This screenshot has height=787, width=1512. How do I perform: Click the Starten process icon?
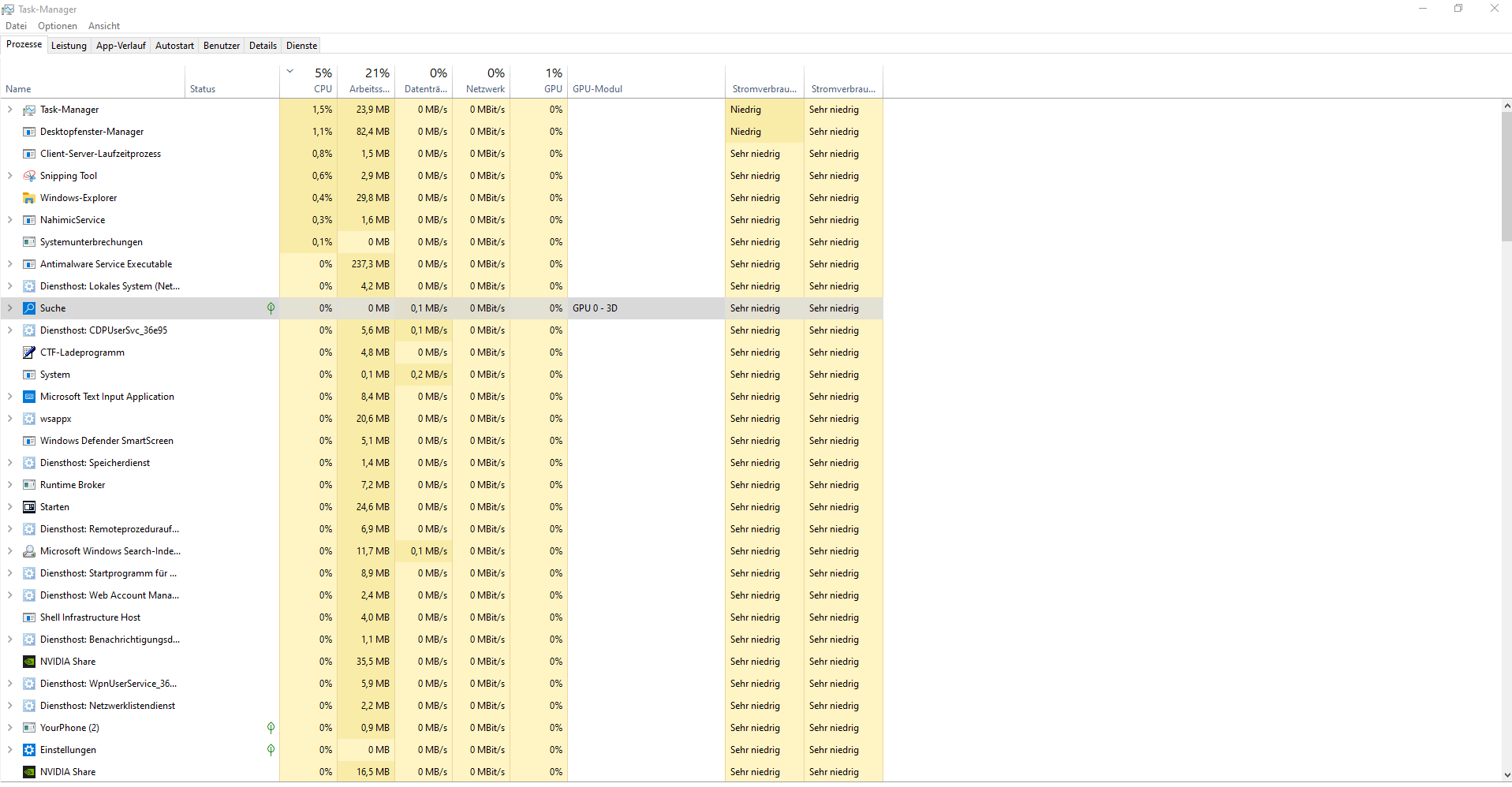(29, 507)
